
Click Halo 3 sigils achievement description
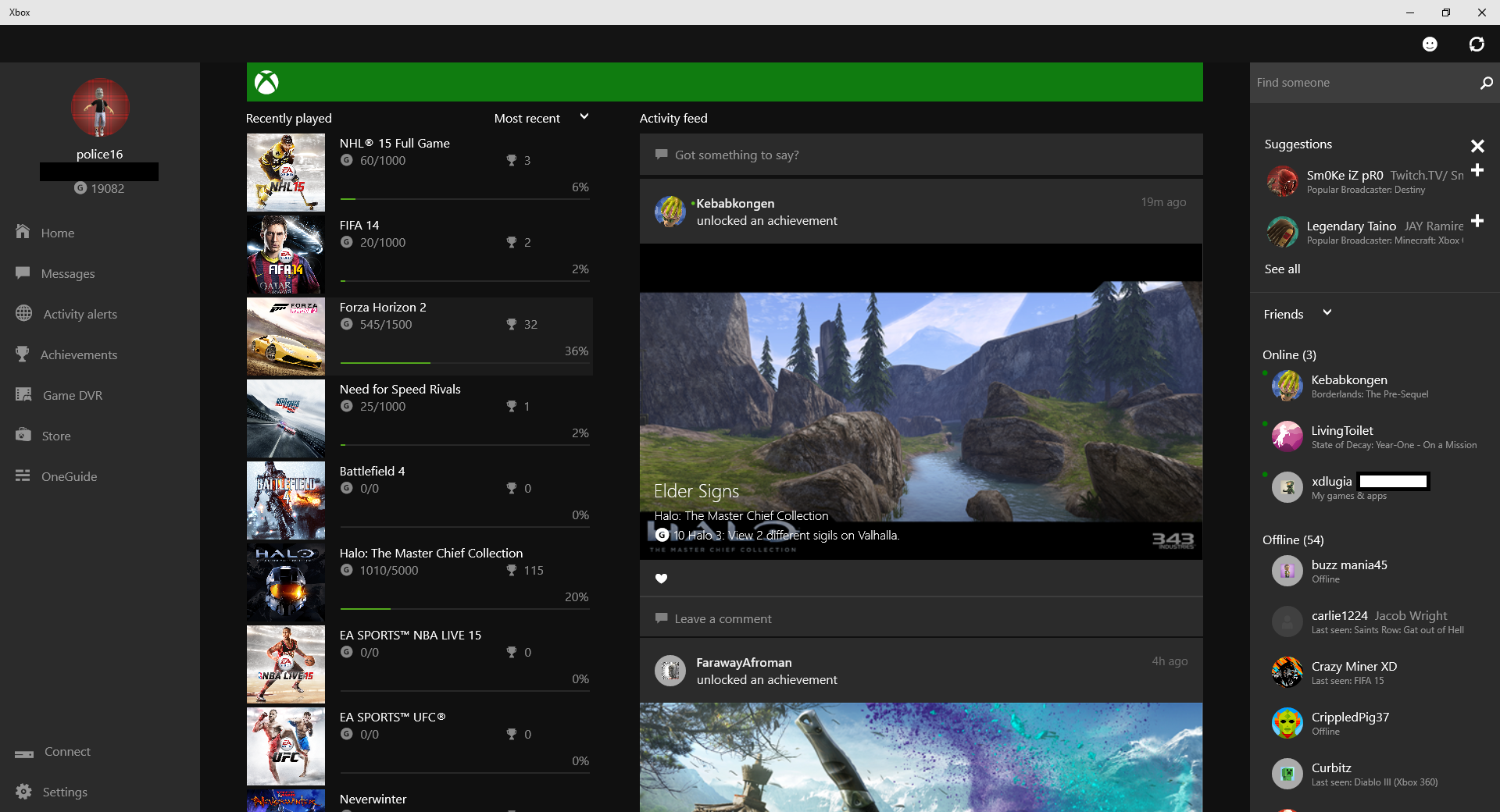795,535
